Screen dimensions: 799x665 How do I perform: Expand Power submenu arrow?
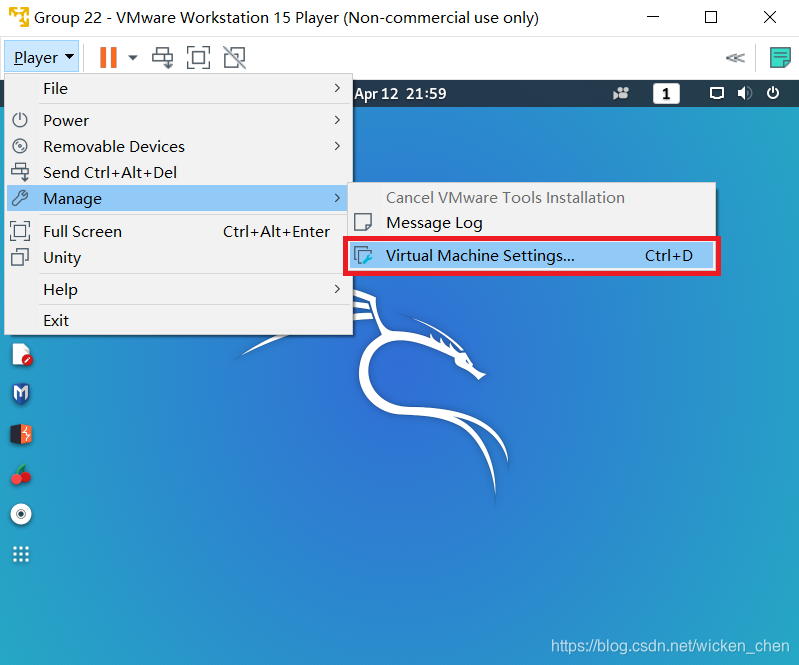pyautogui.click(x=337, y=120)
